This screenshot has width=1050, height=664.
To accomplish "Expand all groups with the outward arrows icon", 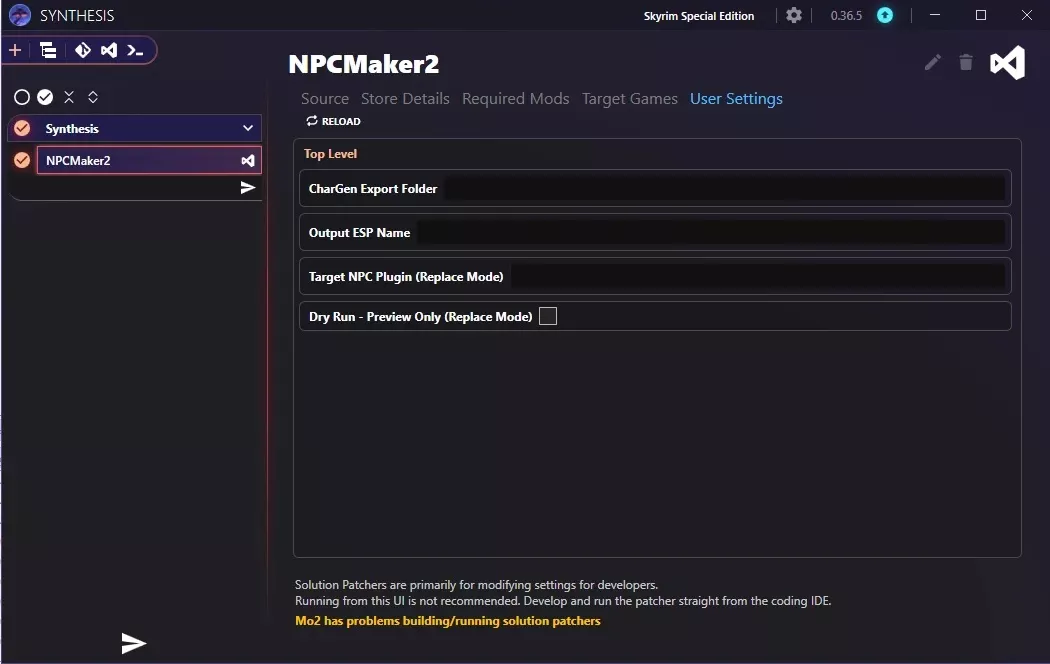I will click(x=93, y=97).
